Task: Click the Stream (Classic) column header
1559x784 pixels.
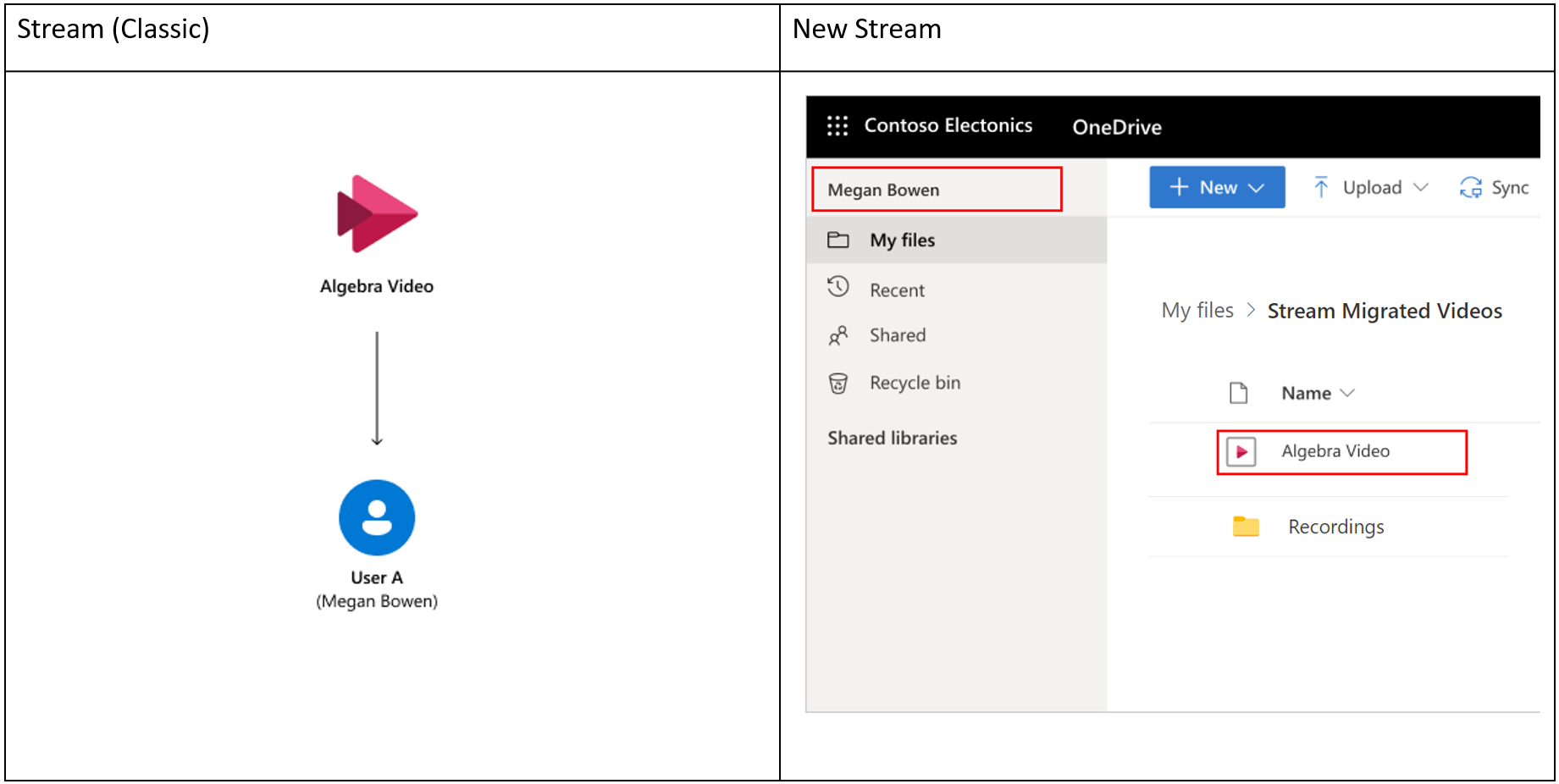Action: (113, 30)
